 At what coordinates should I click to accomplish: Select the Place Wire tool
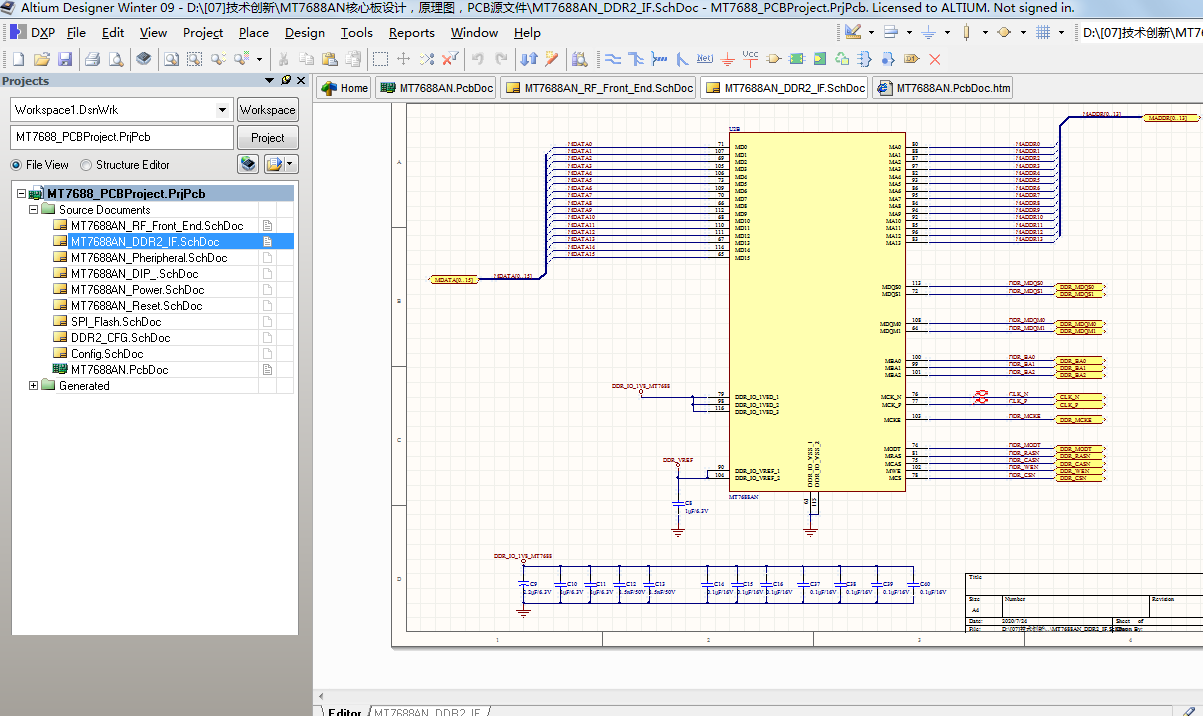(612, 59)
